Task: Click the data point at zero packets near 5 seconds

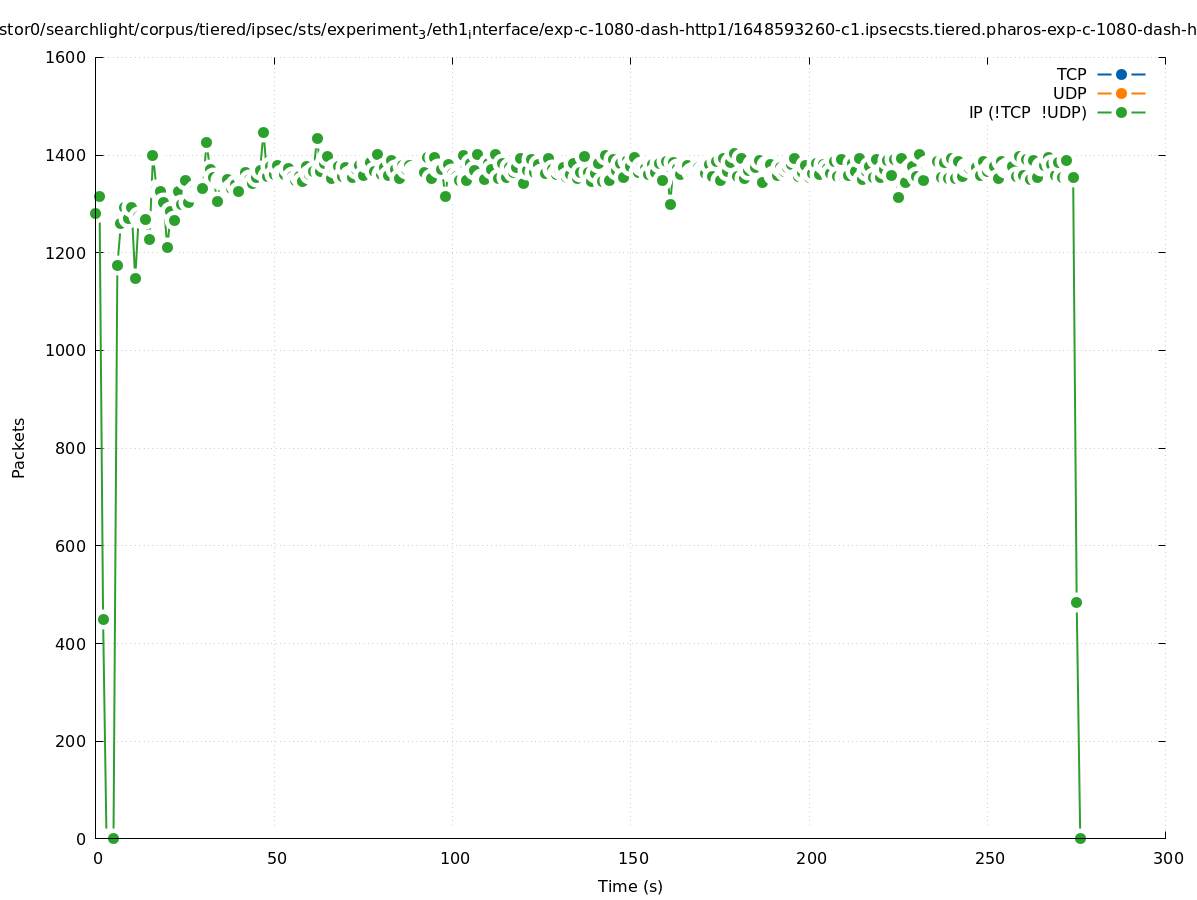Action: [x=113, y=838]
